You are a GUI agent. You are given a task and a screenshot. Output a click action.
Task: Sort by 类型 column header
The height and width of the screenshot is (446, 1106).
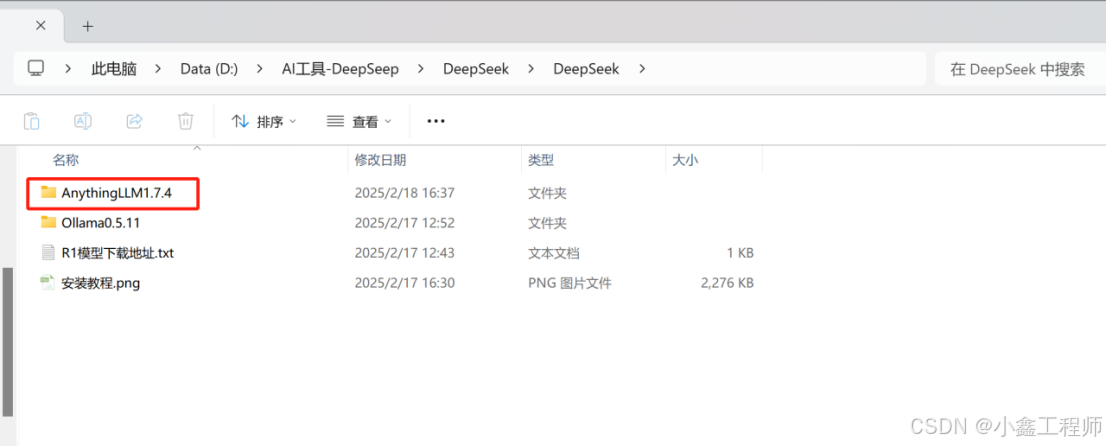pyautogui.click(x=541, y=160)
